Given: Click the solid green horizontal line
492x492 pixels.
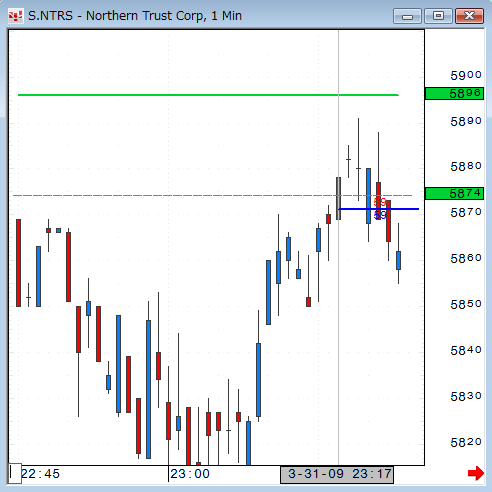Looking at the screenshot, I should [x=208, y=95].
